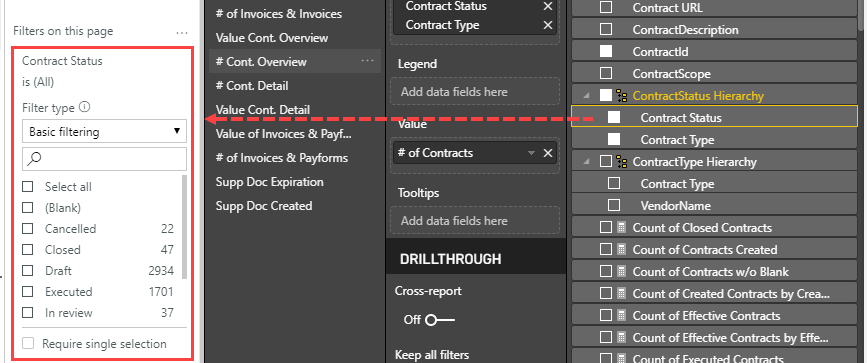
Task: Enable Require single selection checkbox
Action: click(x=28, y=344)
